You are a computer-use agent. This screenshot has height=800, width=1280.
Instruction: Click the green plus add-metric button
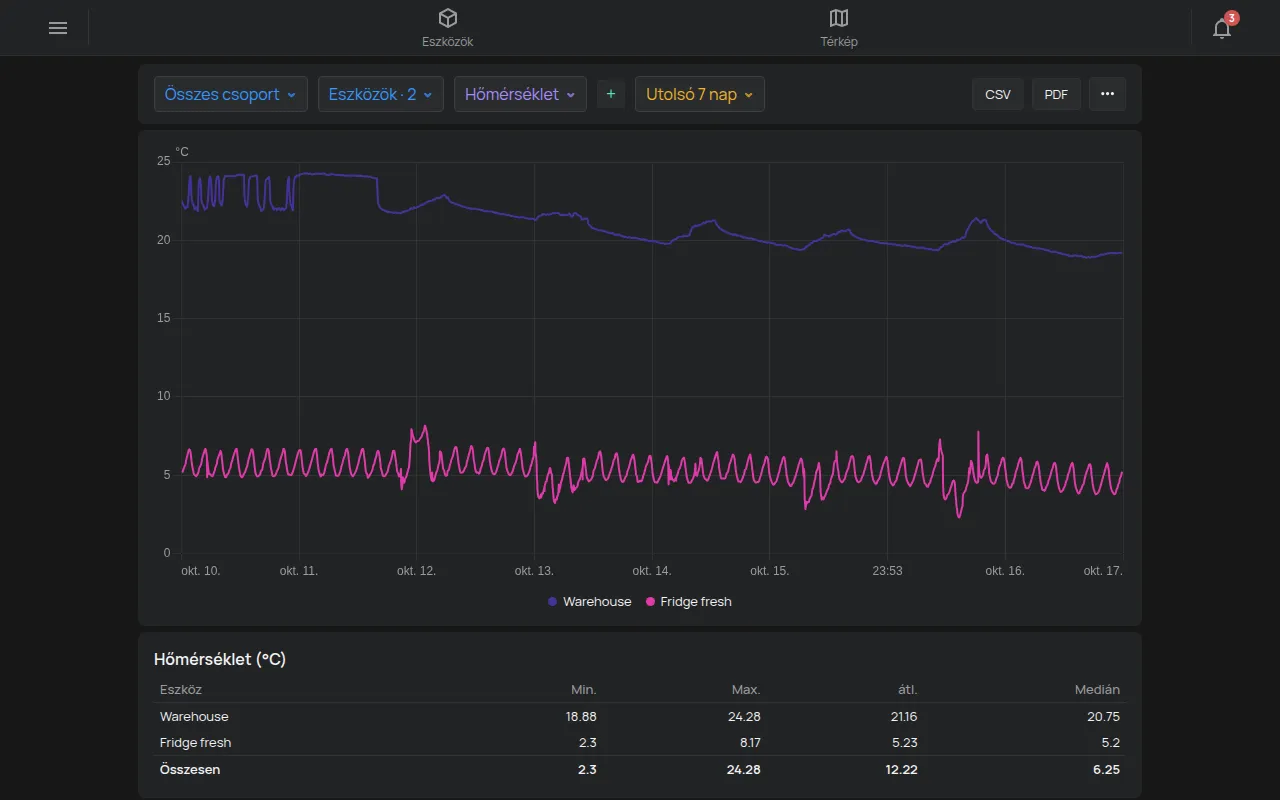[x=611, y=94]
